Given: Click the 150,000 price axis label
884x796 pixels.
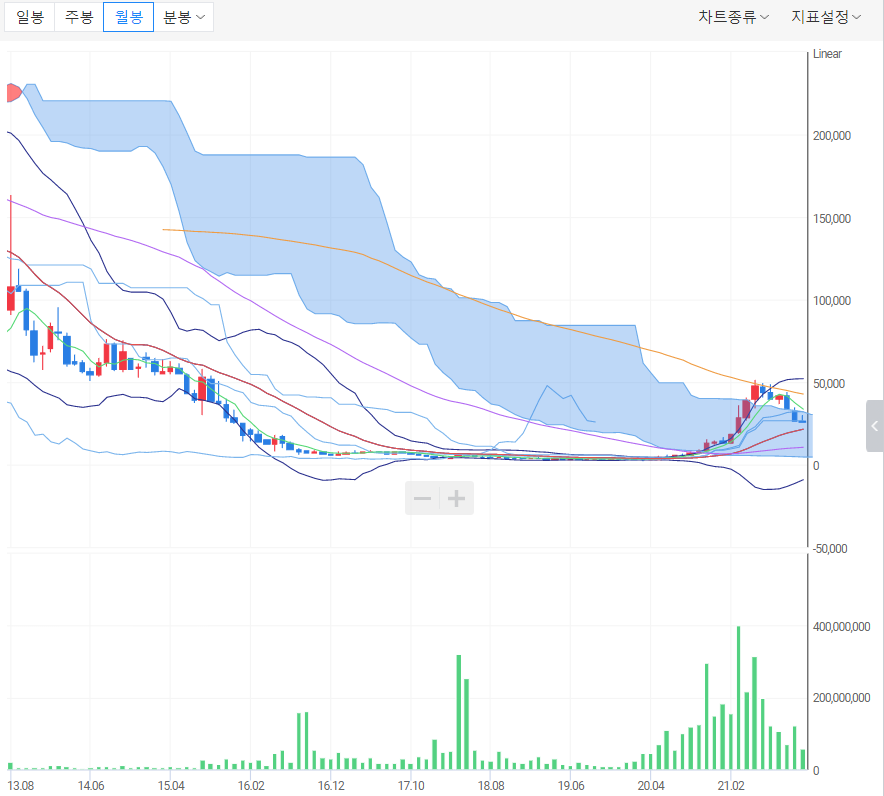Looking at the screenshot, I should coord(832,219).
